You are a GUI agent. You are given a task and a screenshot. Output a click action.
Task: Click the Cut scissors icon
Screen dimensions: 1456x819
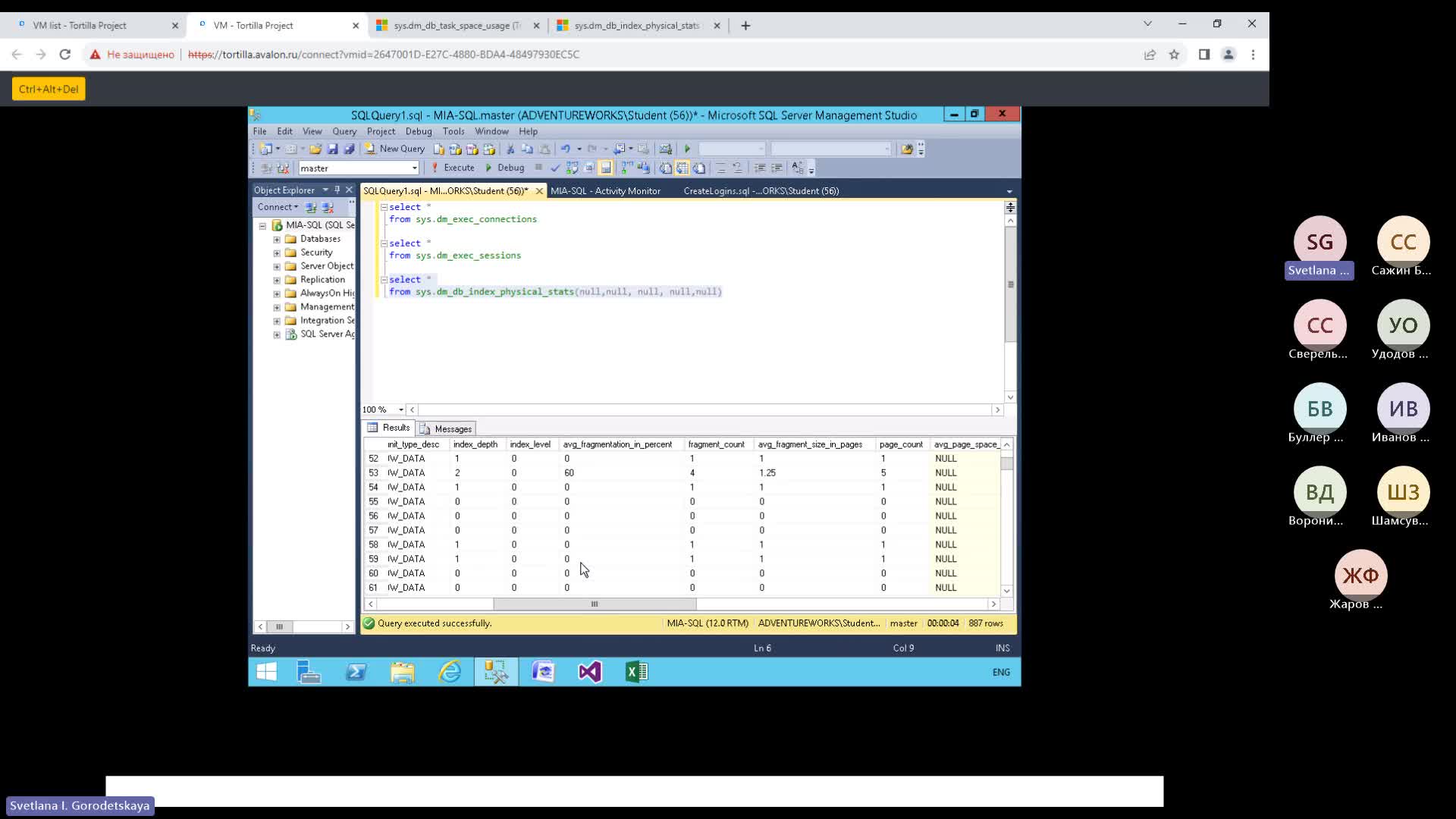[510, 149]
